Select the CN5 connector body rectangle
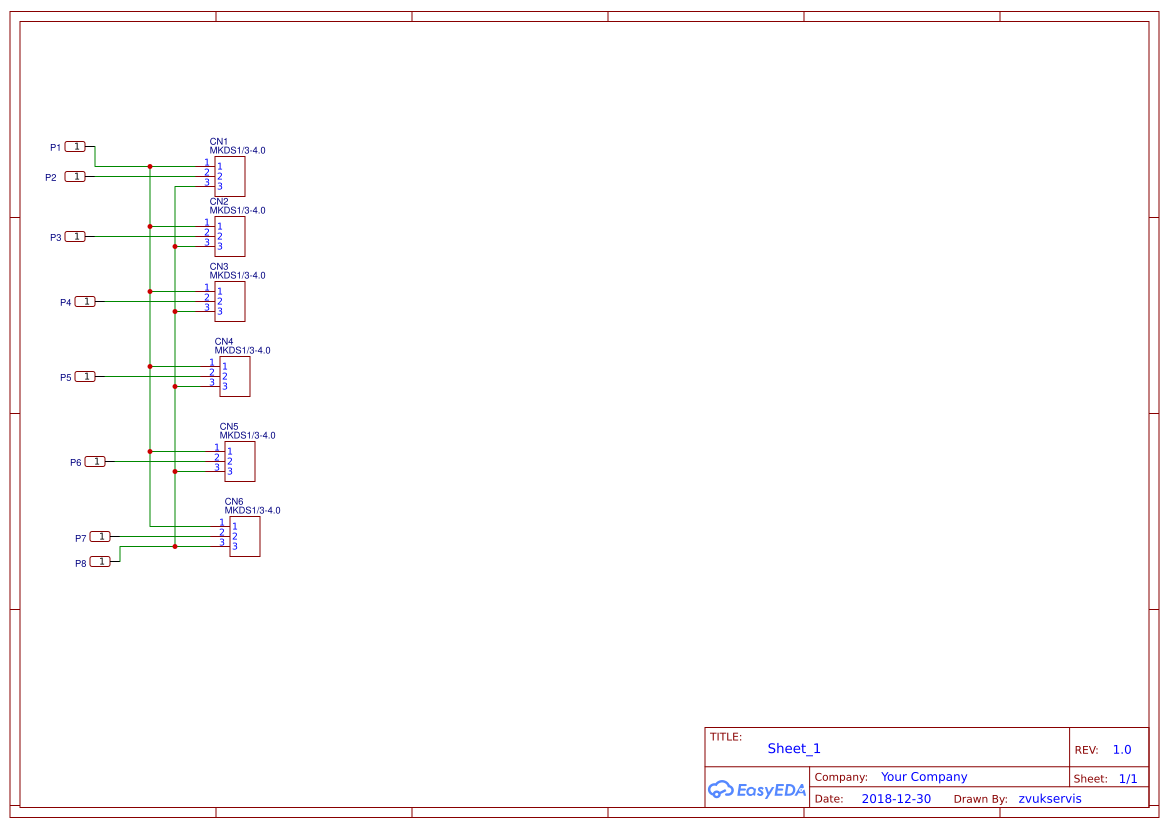Image resolution: width=1169 pixels, height=828 pixels. 240,461
